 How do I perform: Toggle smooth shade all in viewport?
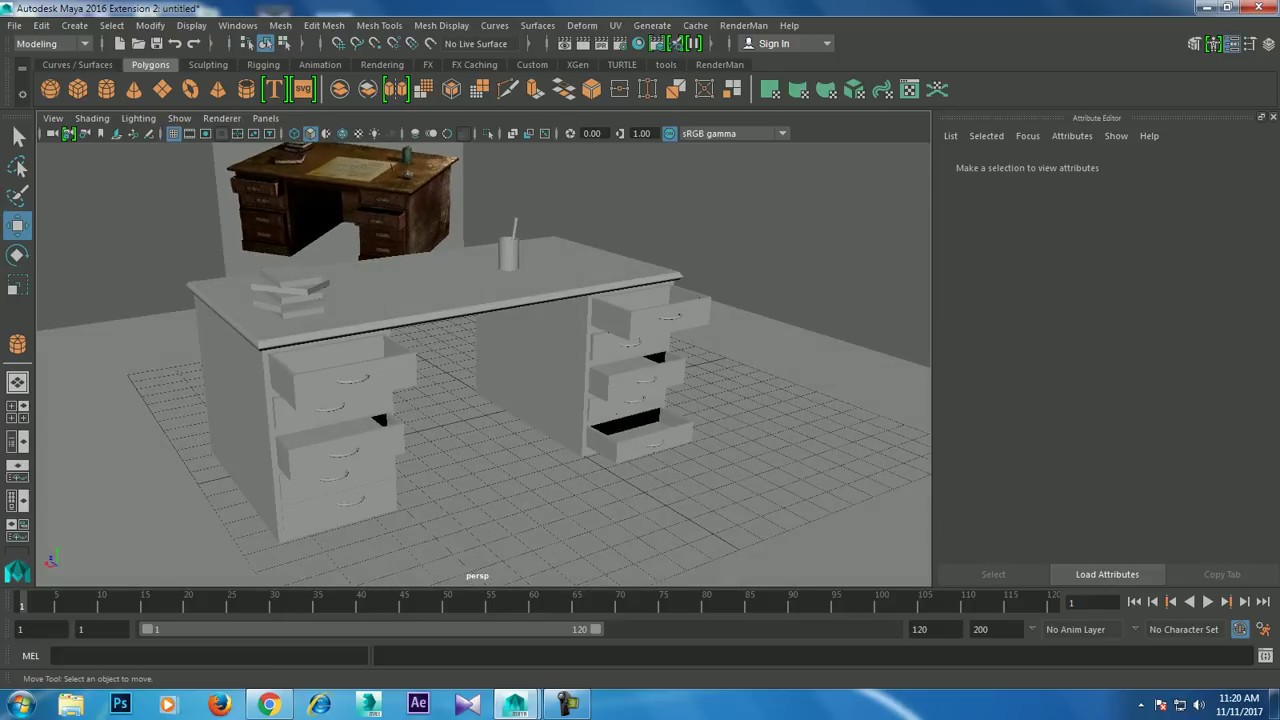[310, 134]
